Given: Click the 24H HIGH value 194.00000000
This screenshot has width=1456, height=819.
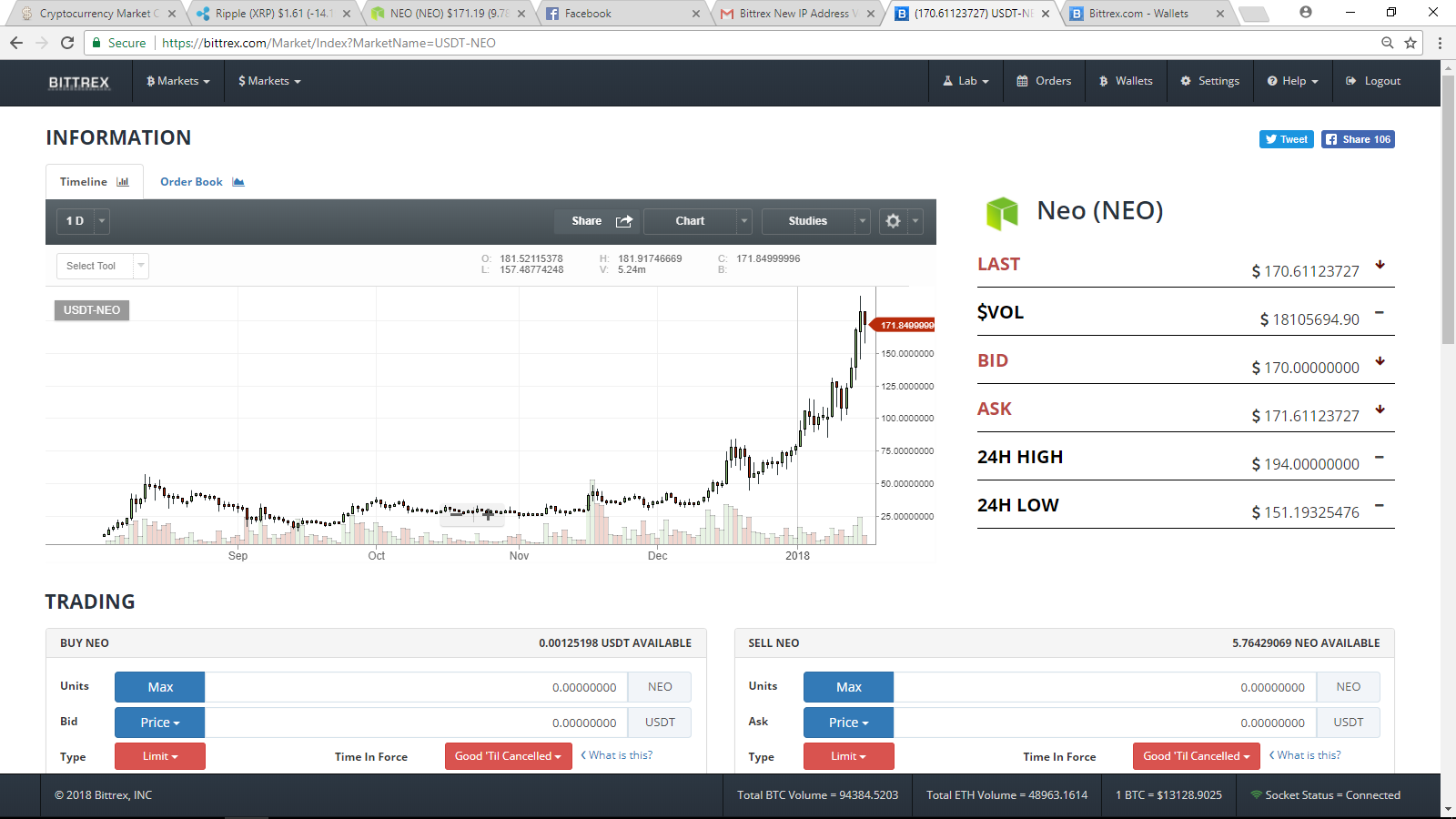Looking at the screenshot, I should click(1305, 464).
